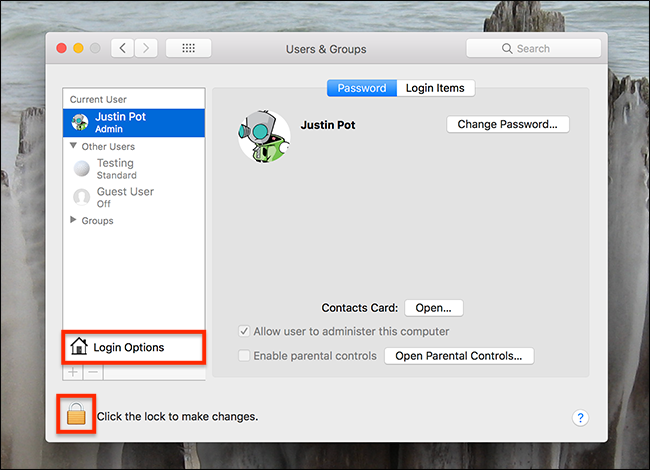
Task: Switch to the Login Items tab
Action: coord(435,88)
